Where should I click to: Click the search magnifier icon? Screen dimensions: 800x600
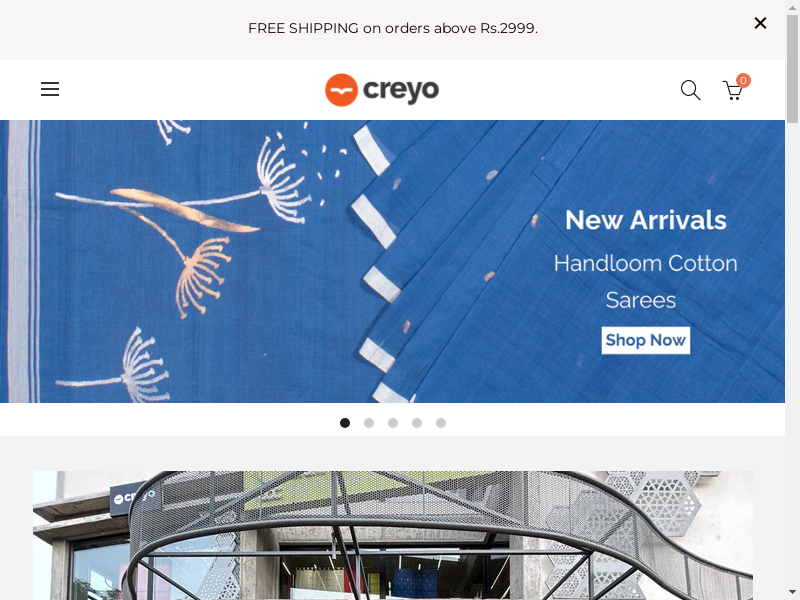click(690, 90)
